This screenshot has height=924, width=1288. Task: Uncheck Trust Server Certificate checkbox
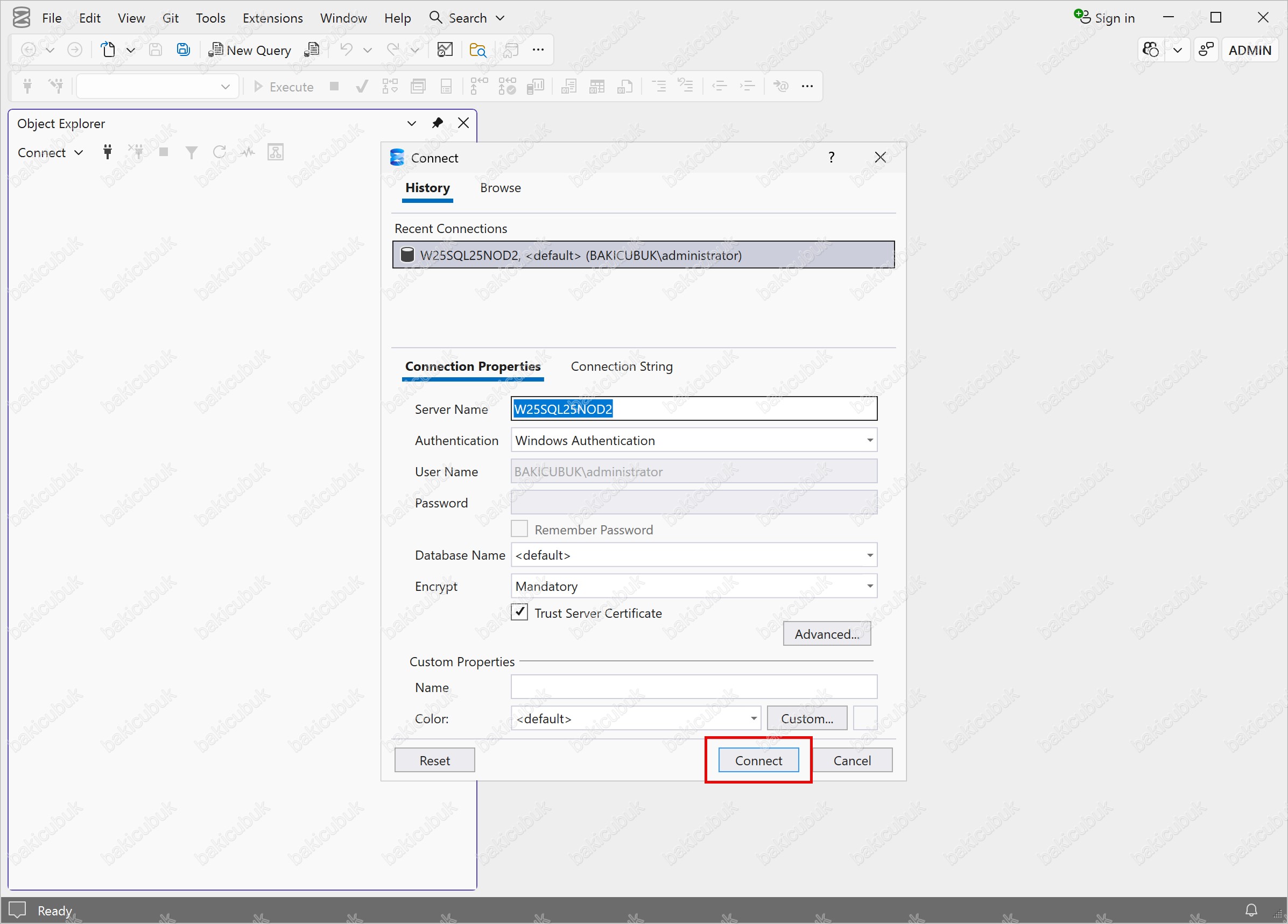click(519, 612)
